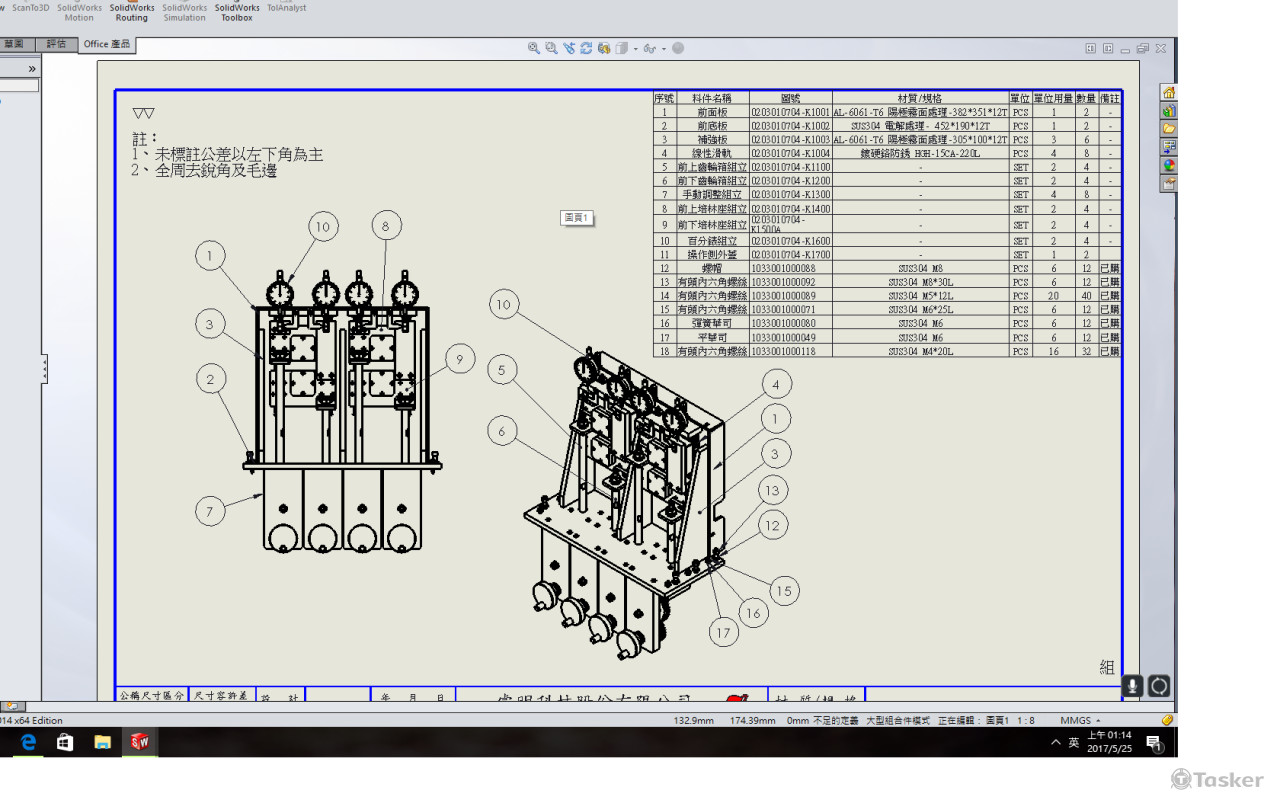Click the Zoom to Fit magnifier icon

pyautogui.click(x=534, y=48)
